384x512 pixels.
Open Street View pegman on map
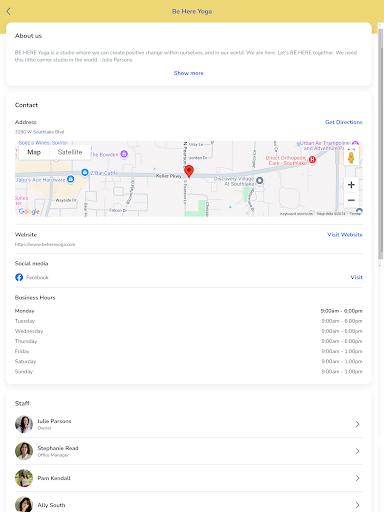click(351, 157)
